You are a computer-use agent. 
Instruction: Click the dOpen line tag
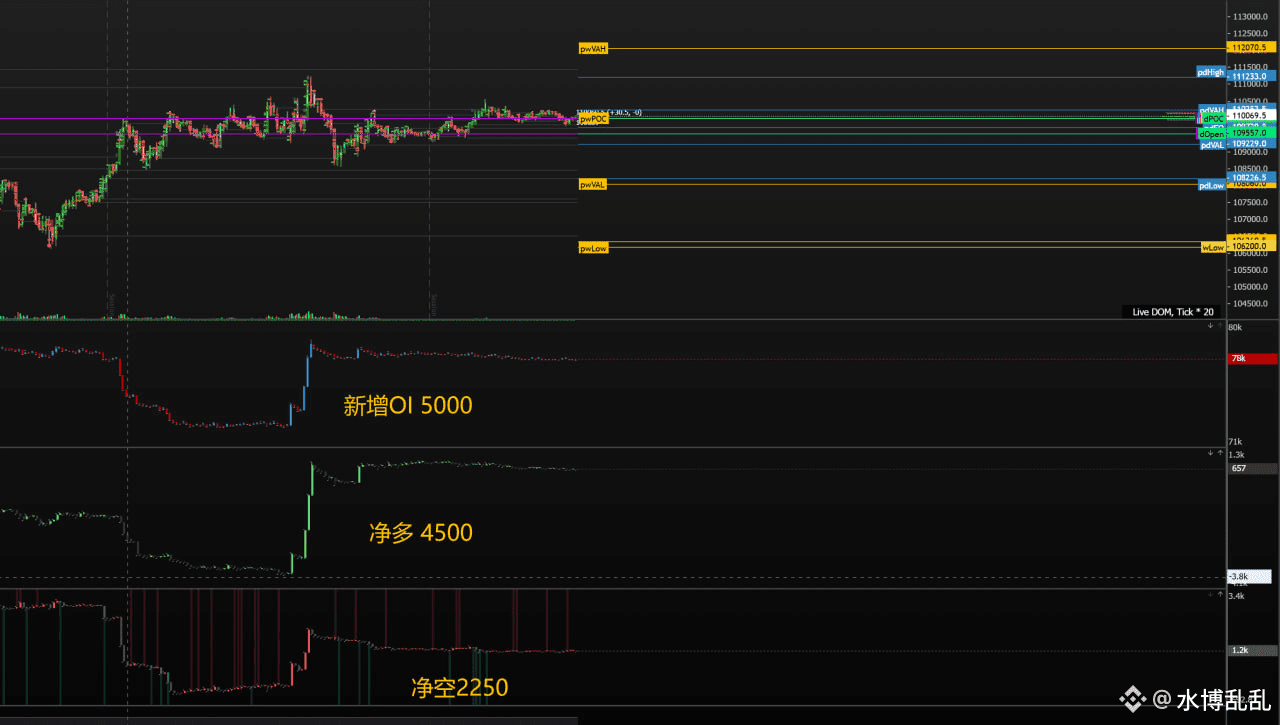[1211, 133]
